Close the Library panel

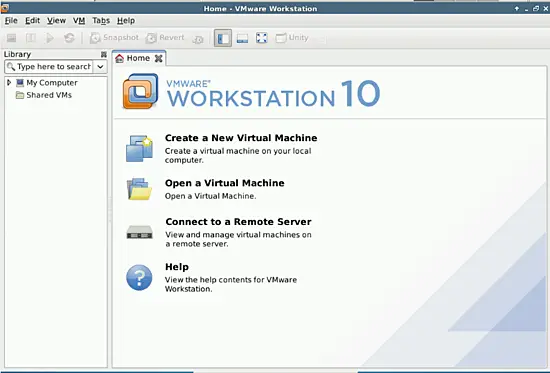point(103,54)
